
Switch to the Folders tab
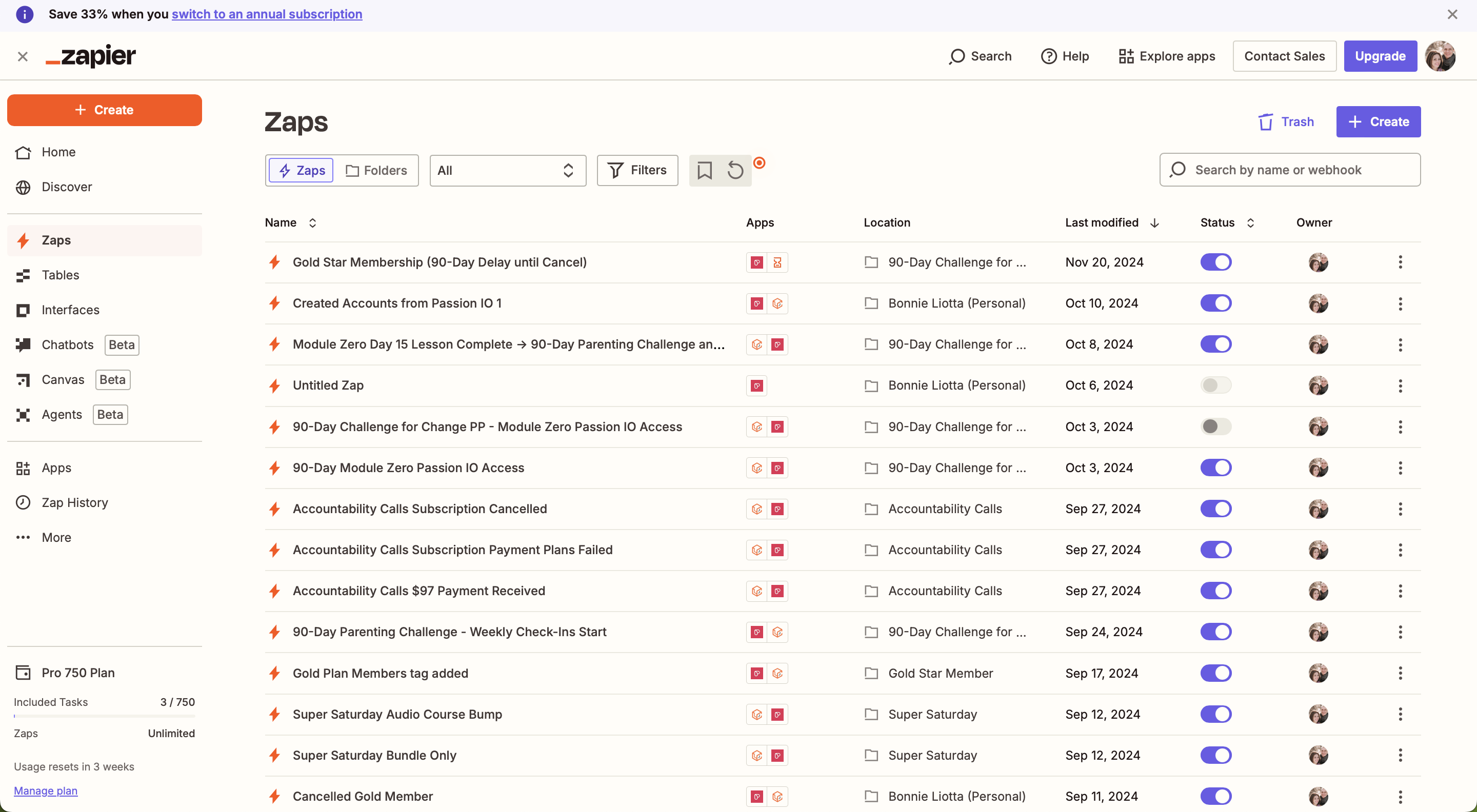pos(376,170)
